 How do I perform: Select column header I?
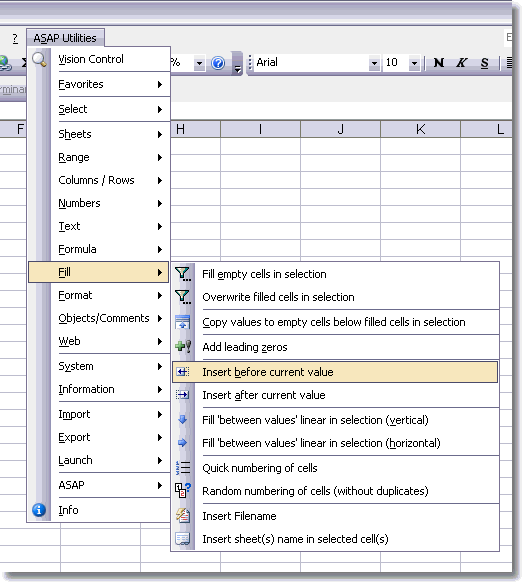pos(260,129)
